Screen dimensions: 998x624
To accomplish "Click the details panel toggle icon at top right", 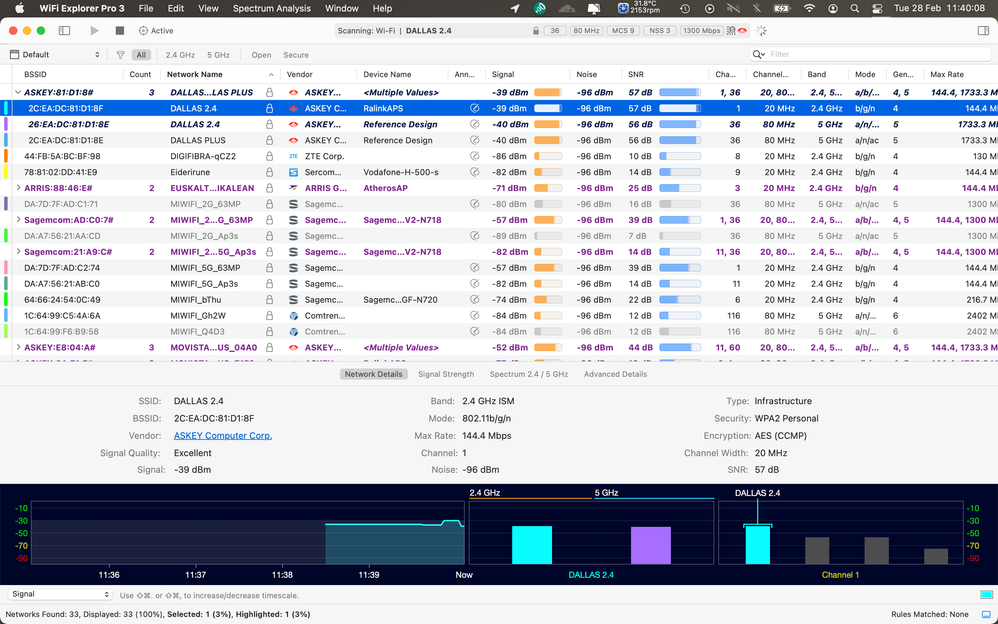I will pos(984,31).
